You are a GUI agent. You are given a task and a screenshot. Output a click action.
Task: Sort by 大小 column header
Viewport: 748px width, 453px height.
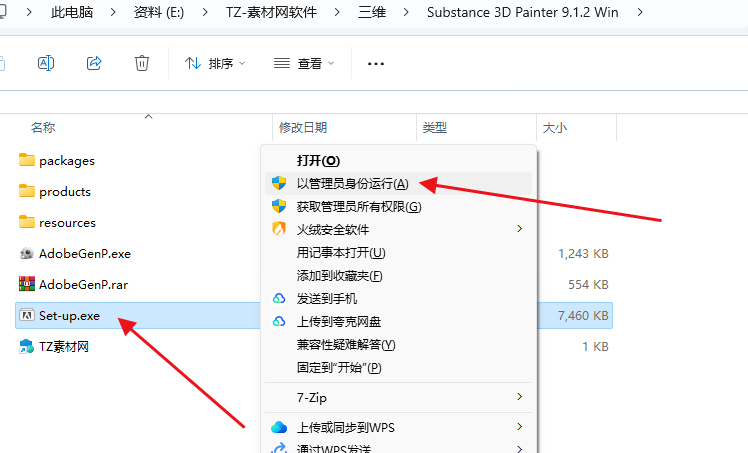tap(555, 127)
